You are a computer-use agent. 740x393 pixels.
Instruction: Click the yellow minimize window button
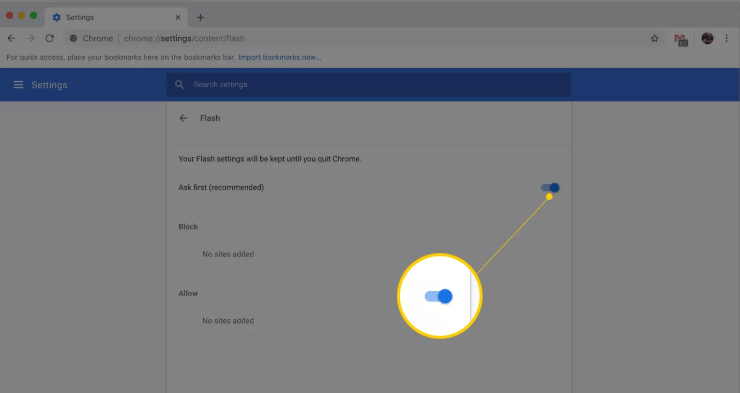tap(21, 16)
